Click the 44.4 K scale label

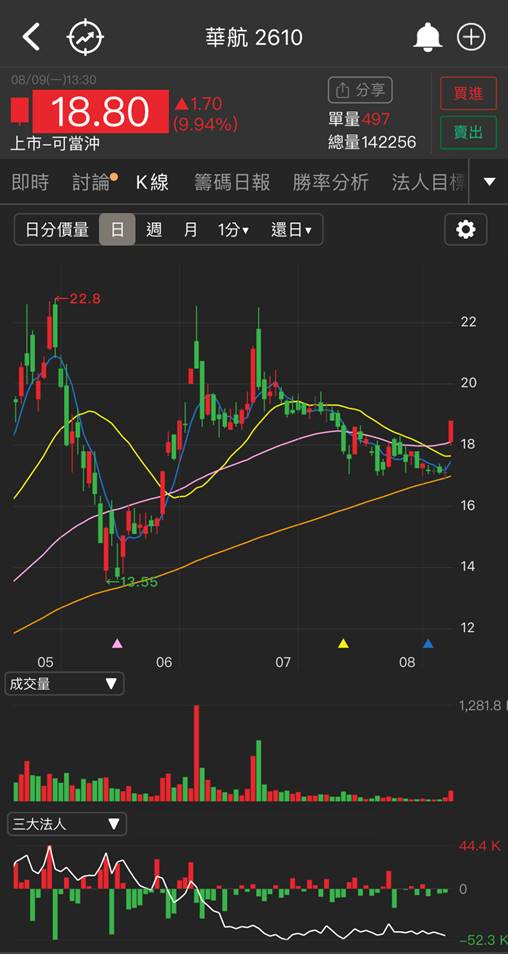click(x=480, y=846)
